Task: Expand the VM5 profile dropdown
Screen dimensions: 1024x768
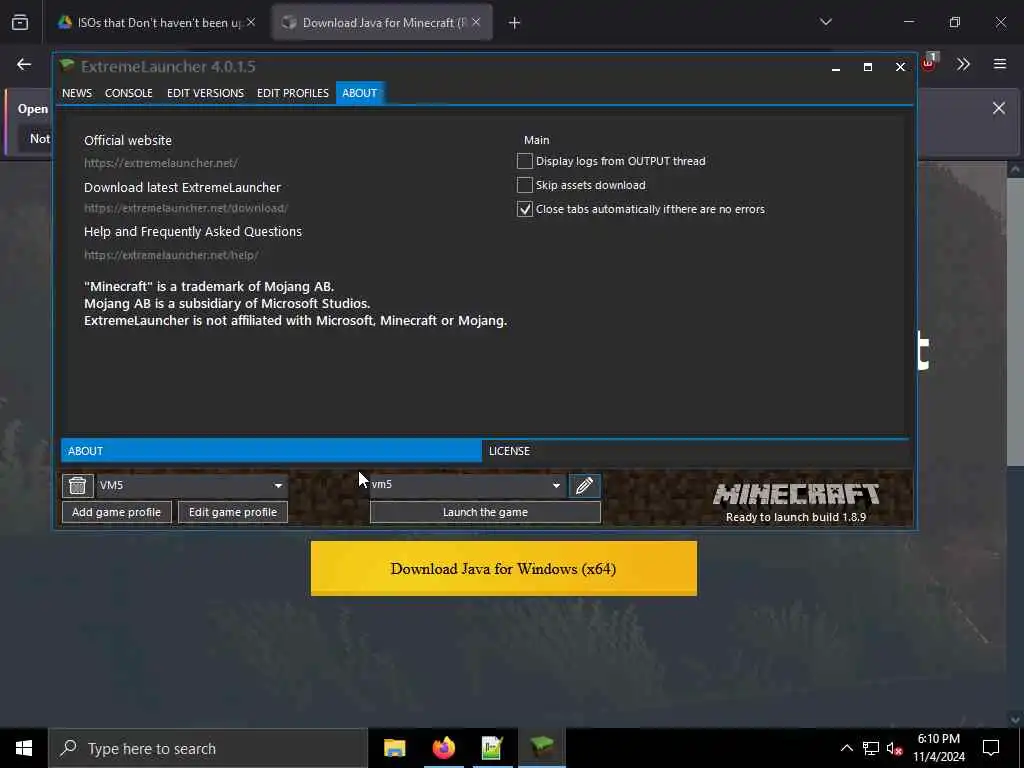Action: (x=278, y=485)
